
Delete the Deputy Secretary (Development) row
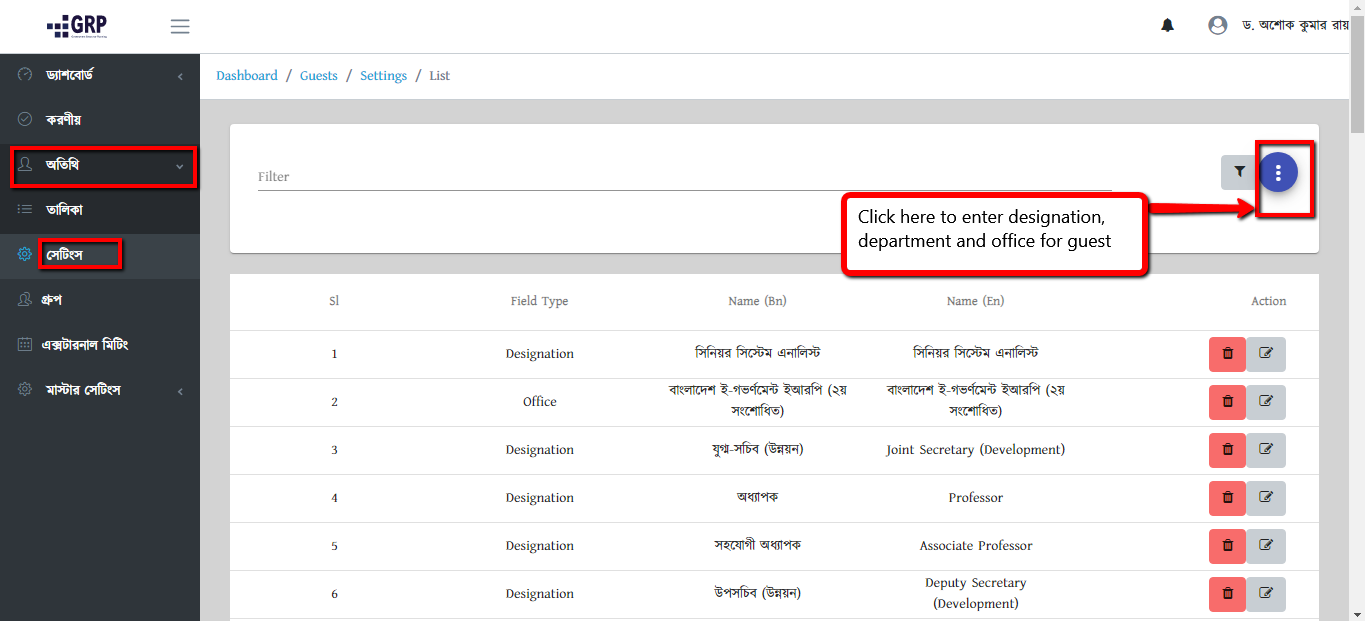pyautogui.click(x=1227, y=594)
